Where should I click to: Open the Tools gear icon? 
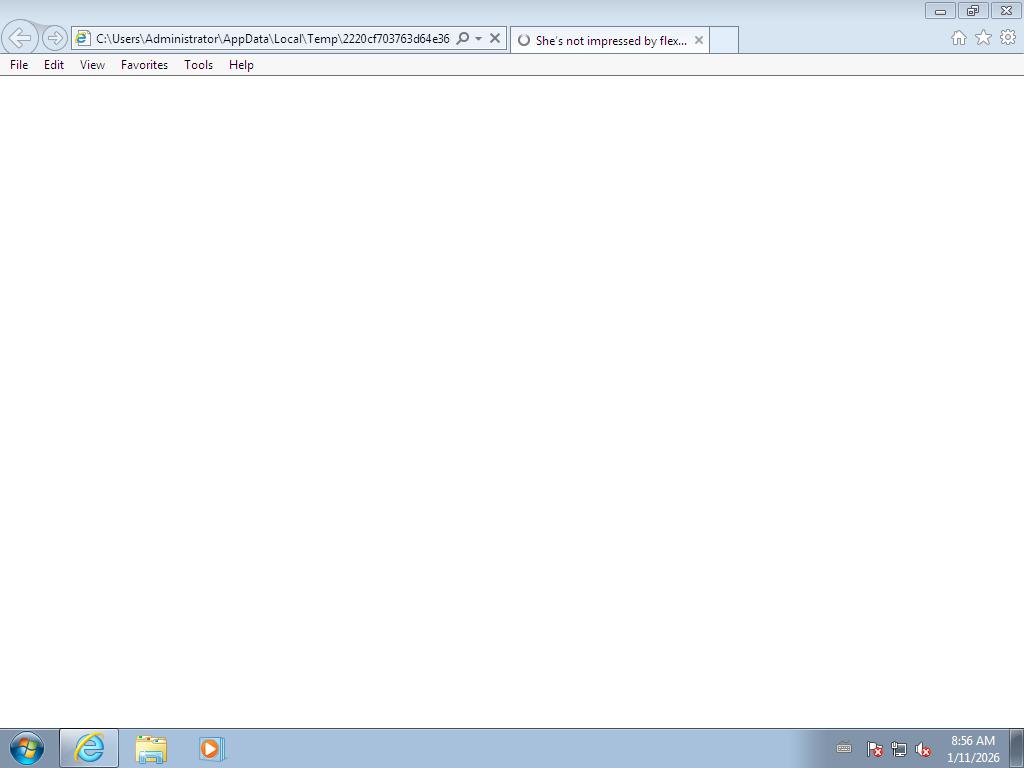(1008, 38)
